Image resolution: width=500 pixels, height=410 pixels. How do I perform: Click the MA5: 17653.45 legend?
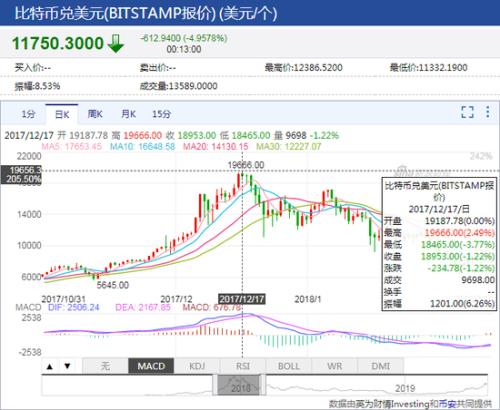pyautogui.click(x=71, y=146)
